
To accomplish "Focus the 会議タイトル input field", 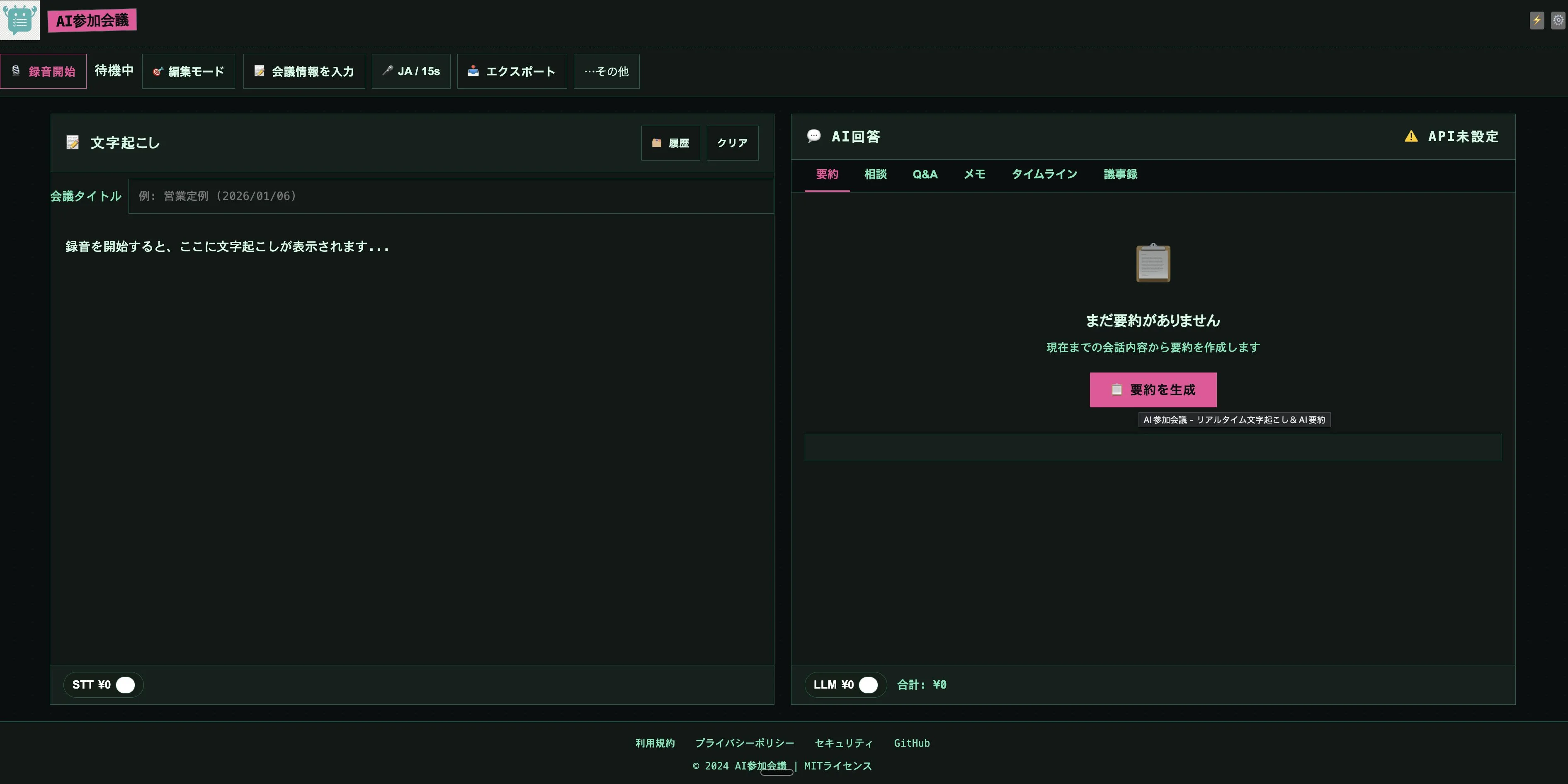I will pyautogui.click(x=450, y=196).
